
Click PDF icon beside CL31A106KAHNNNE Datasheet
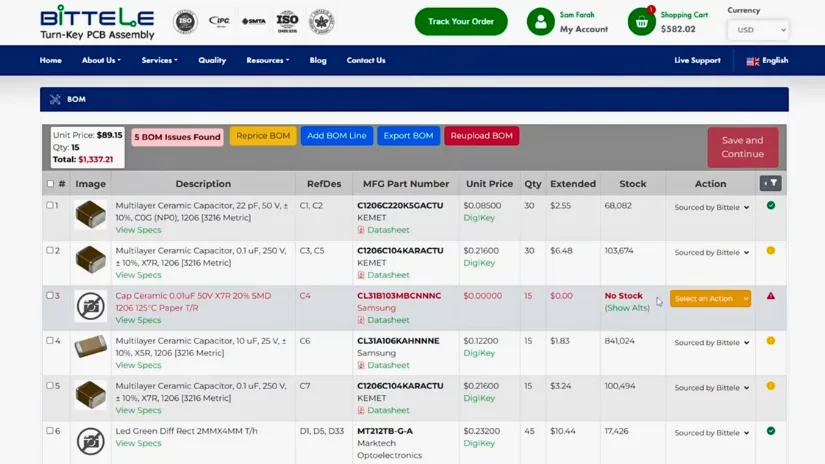point(361,365)
